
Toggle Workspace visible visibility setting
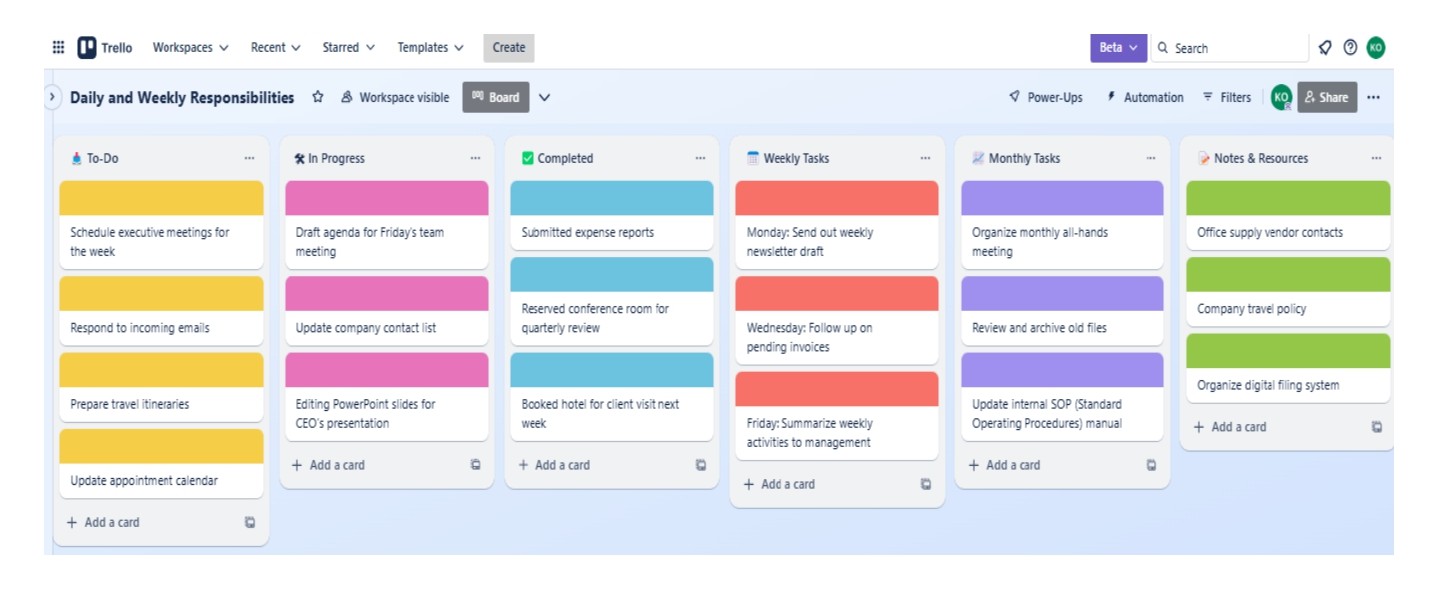395,97
